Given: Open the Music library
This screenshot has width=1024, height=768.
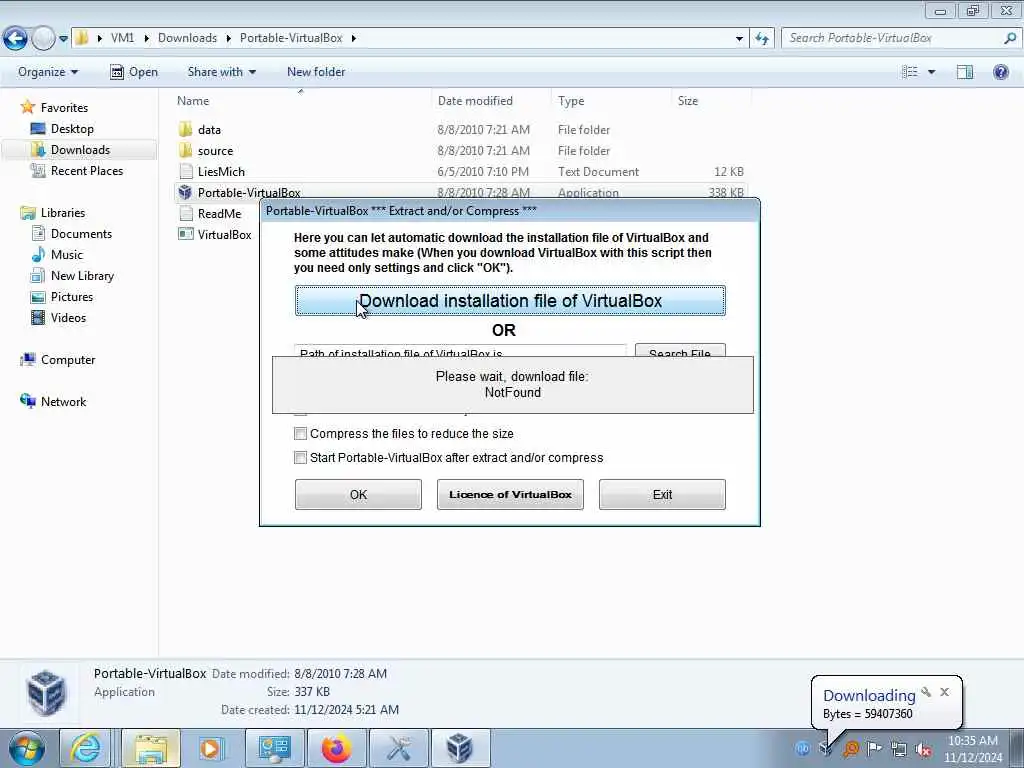Looking at the screenshot, I should 67,255.
